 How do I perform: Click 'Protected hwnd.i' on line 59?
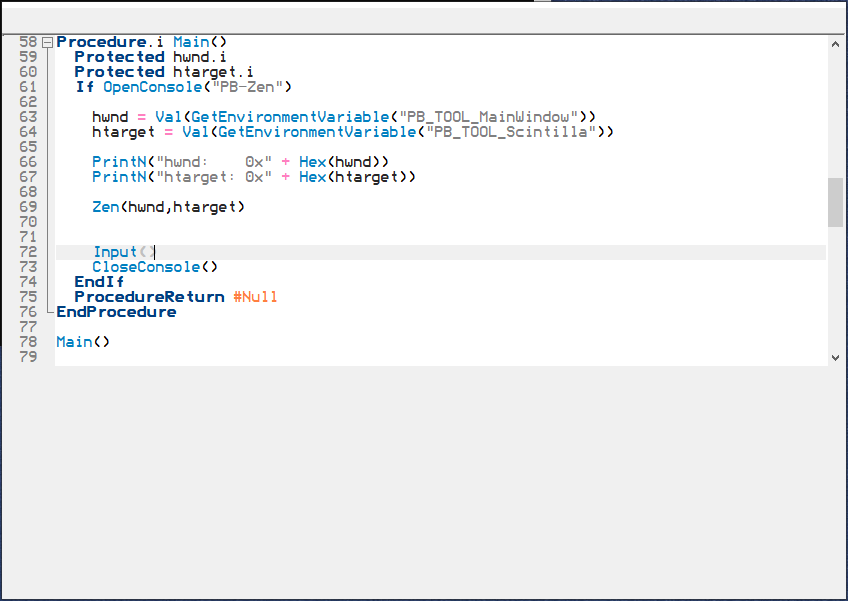(150, 57)
